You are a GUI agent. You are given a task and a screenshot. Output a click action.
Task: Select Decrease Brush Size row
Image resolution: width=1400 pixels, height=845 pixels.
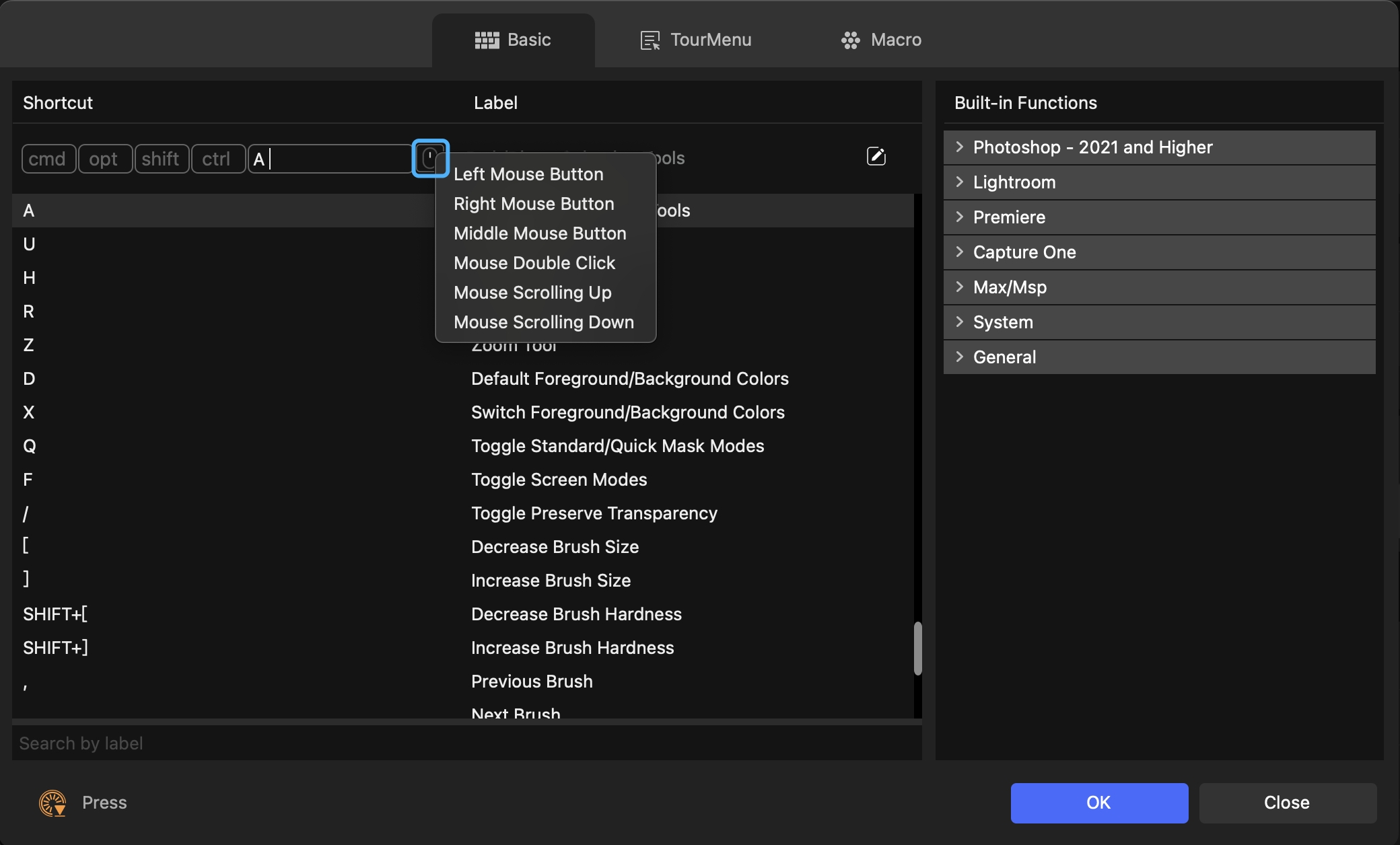click(462, 547)
